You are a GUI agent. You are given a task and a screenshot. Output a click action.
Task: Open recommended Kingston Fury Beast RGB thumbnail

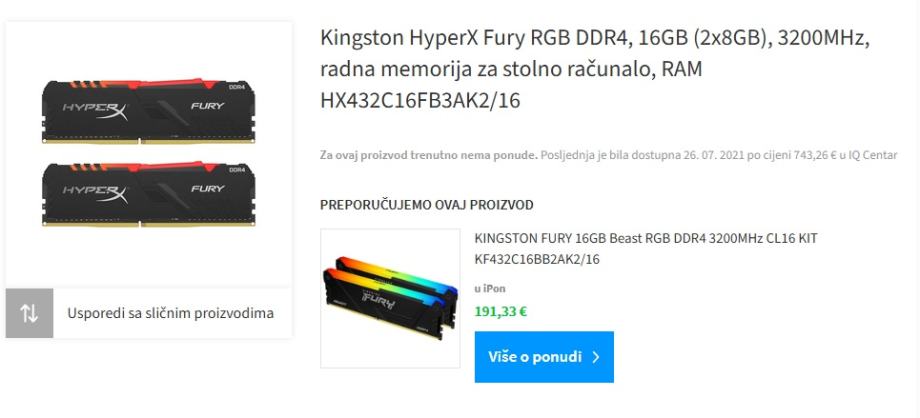[x=390, y=298]
